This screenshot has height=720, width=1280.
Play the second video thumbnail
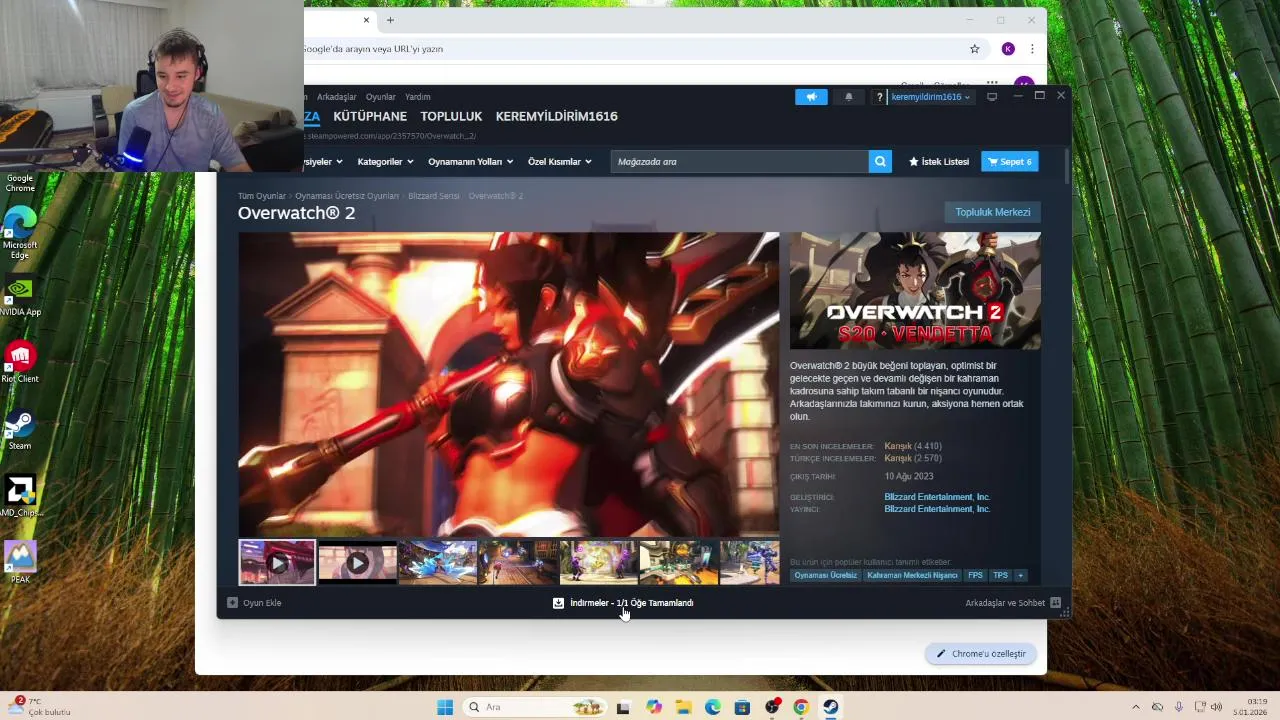(x=357, y=563)
